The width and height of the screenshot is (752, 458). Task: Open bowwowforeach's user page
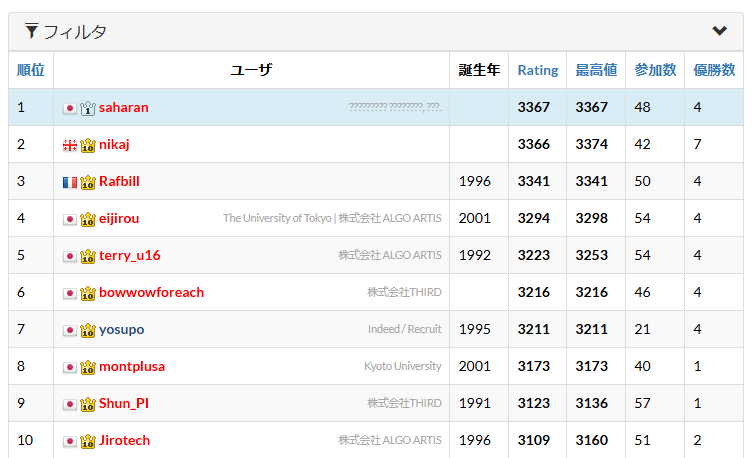[151, 292]
